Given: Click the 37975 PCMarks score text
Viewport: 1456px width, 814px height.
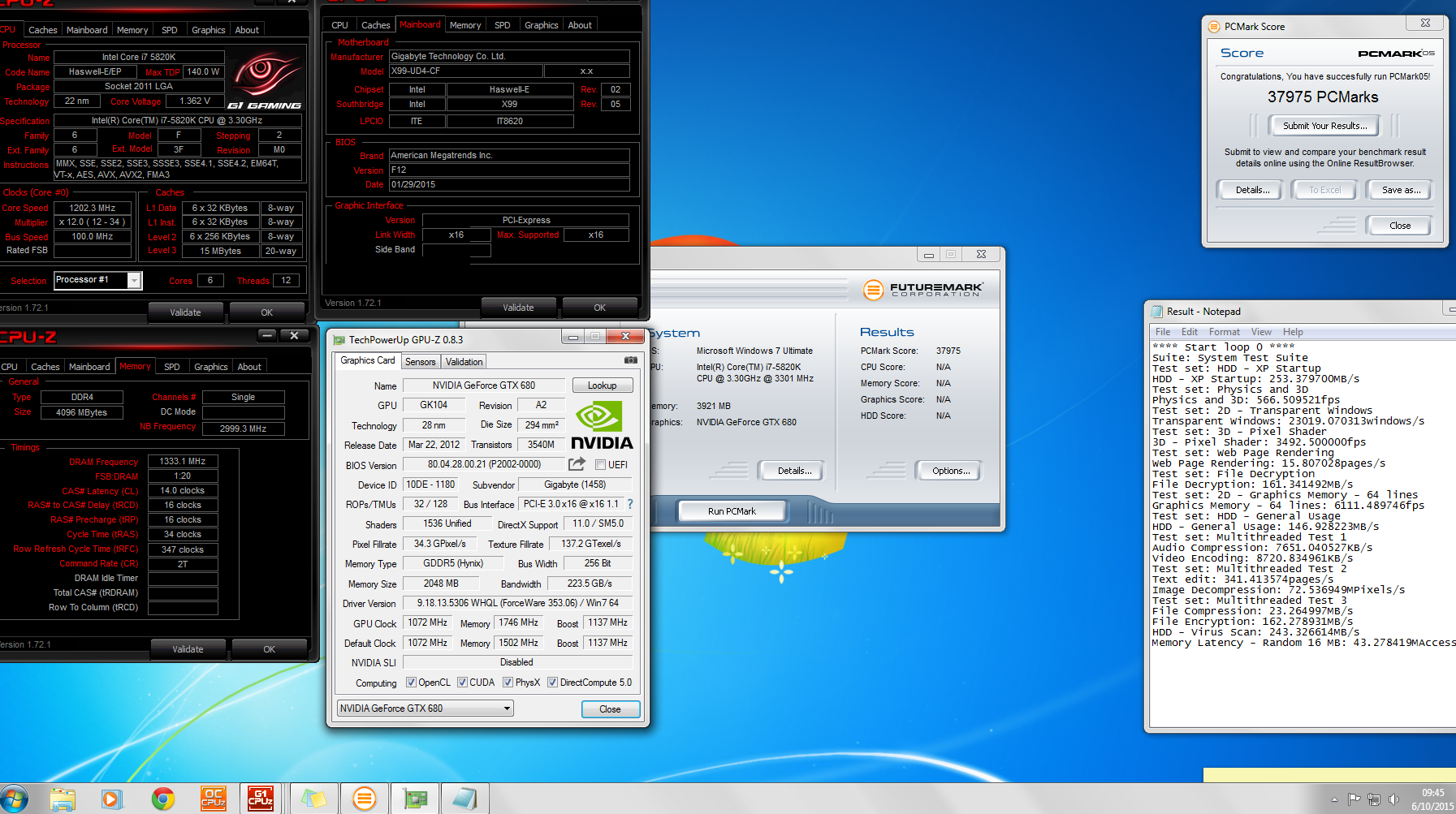Looking at the screenshot, I should pyautogui.click(x=1323, y=97).
